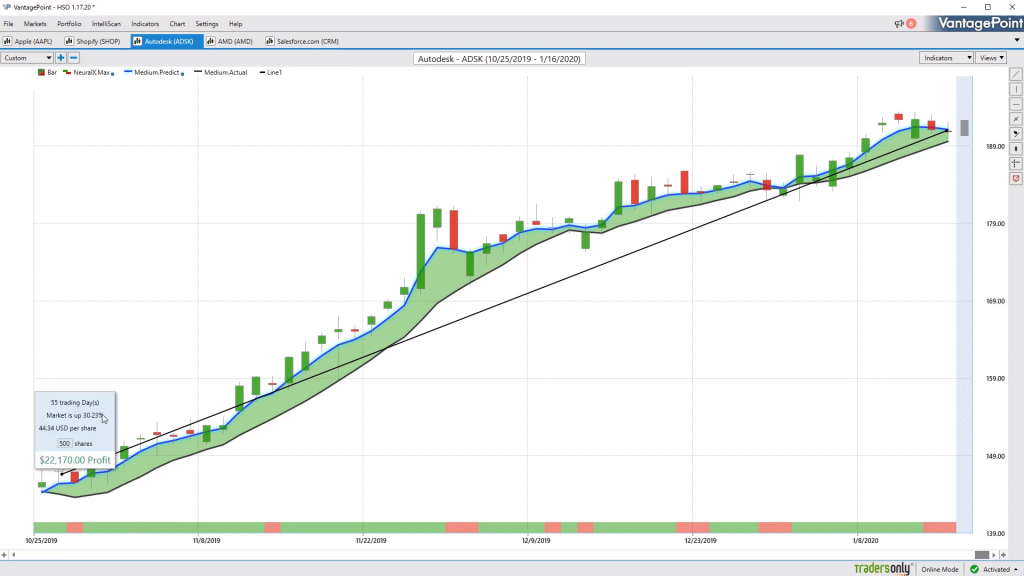Click the VantagePoint logo banner
The image size is (1024, 576).
click(980, 24)
